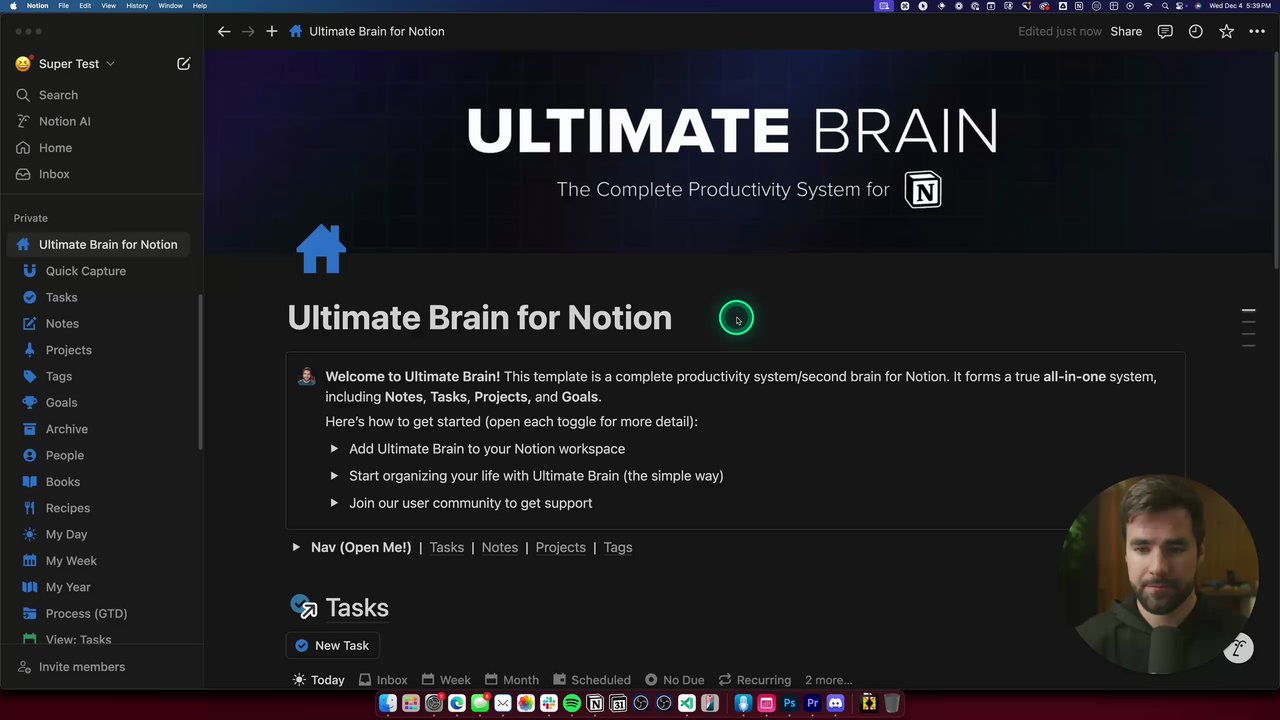Click the New Task button
1280x720 pixels.
[x=332, y=646]
